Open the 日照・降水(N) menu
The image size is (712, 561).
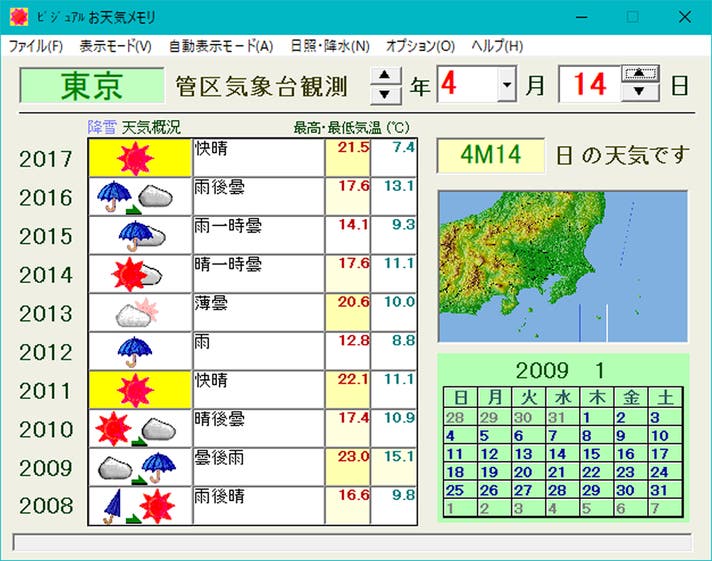329,46
